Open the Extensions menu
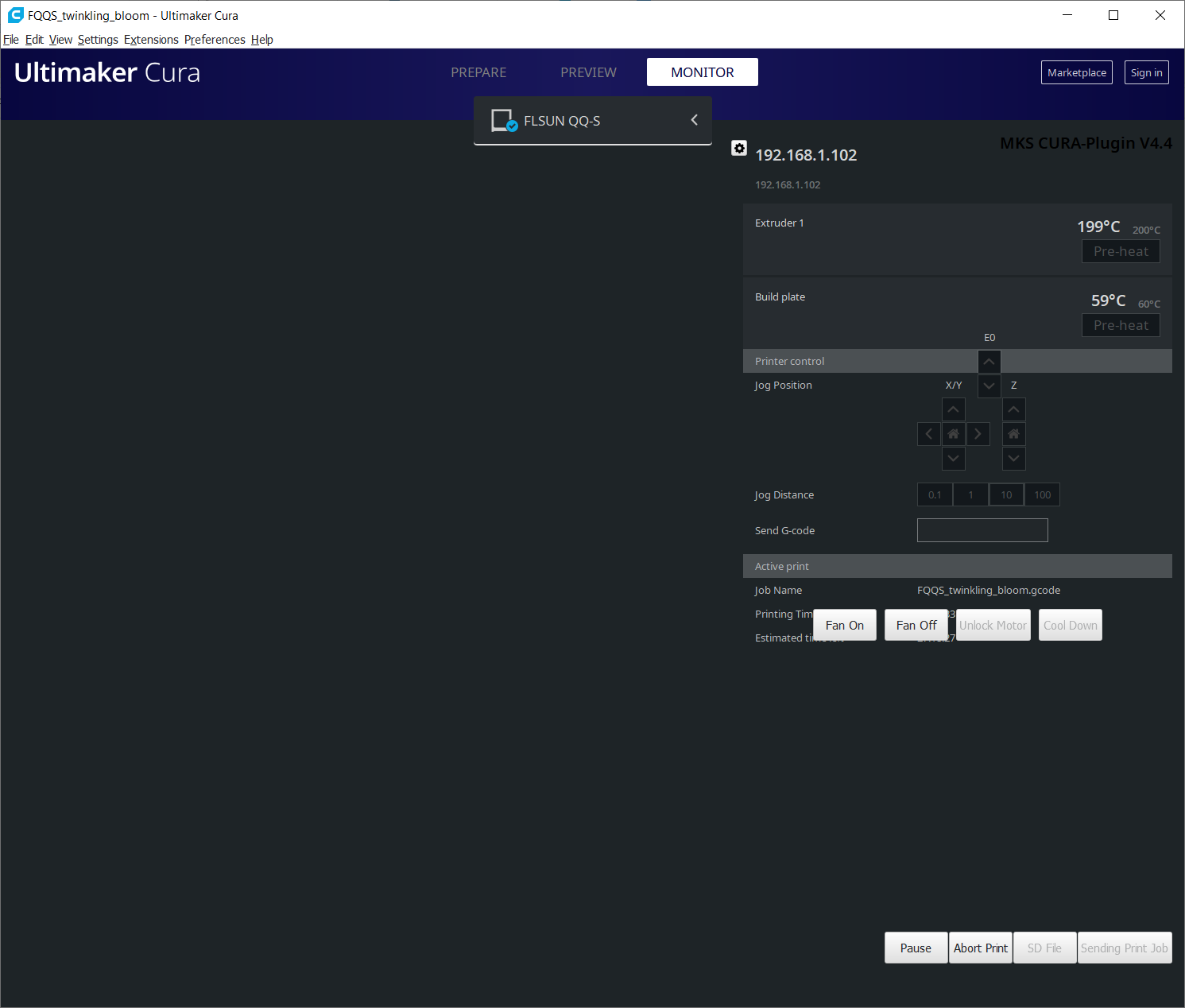 point(151,39)
